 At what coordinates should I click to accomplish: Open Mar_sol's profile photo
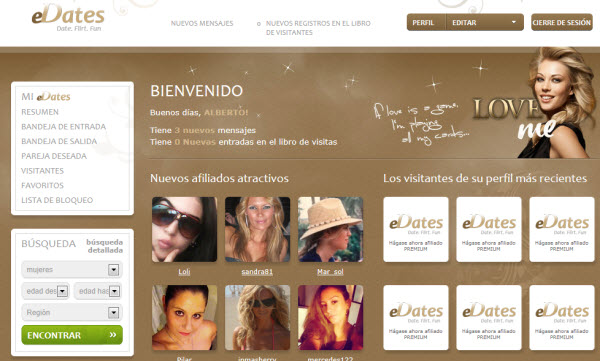331,229
